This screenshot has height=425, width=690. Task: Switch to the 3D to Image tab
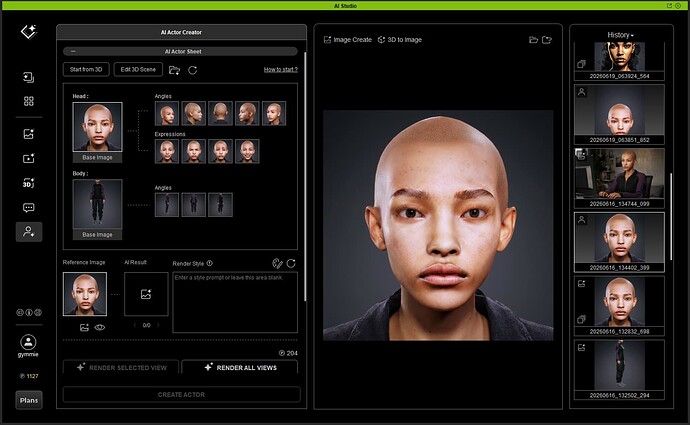pos(400,40)
